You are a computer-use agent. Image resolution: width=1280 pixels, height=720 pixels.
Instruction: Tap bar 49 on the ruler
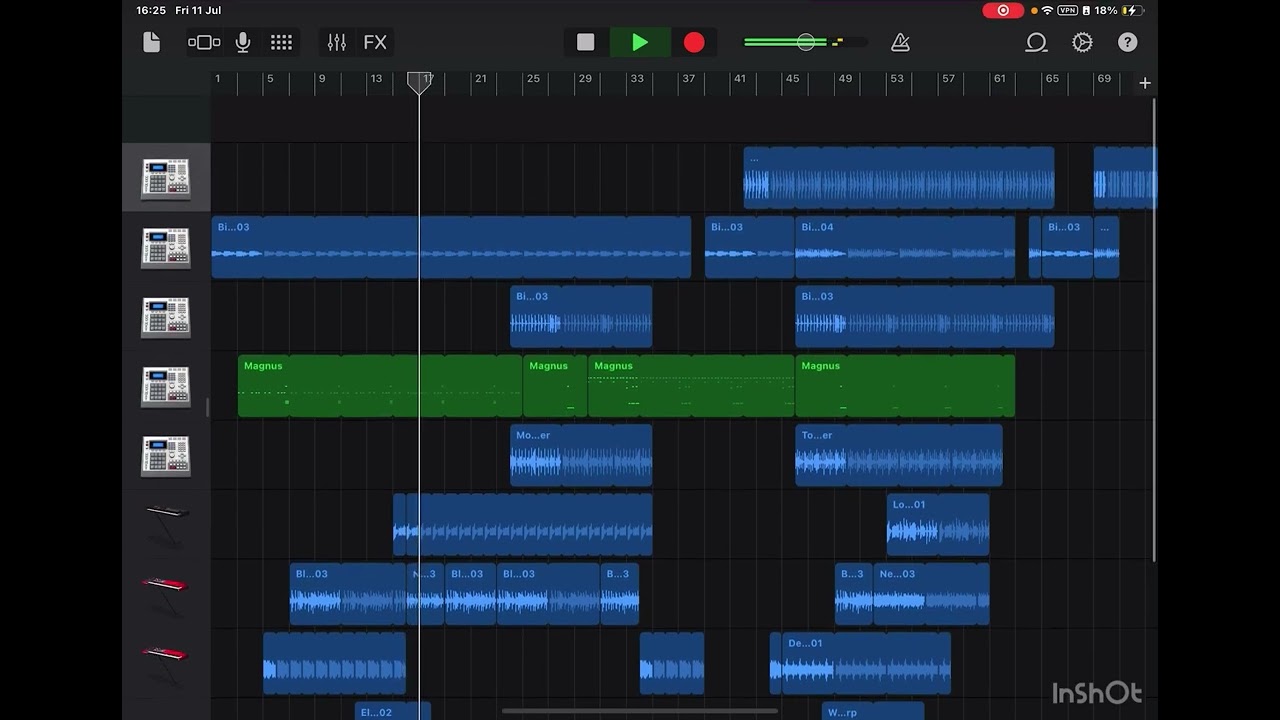(x=845, y=79)
